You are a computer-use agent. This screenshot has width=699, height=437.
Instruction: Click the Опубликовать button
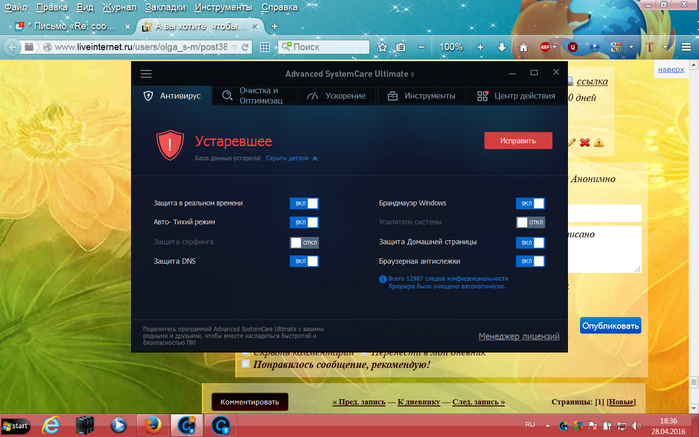[610, 326]
